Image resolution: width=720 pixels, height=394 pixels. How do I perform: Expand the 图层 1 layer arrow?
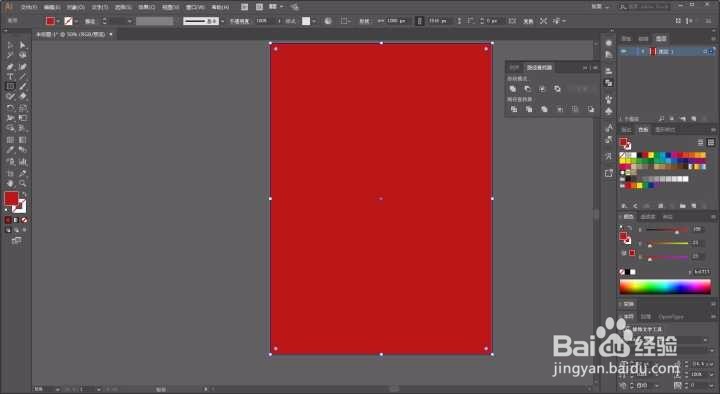tap(642, 51)
